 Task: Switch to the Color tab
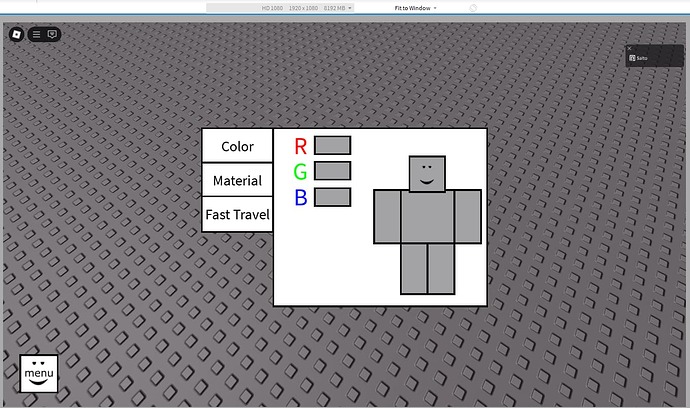pyautogui.click(x=237, y=146)
